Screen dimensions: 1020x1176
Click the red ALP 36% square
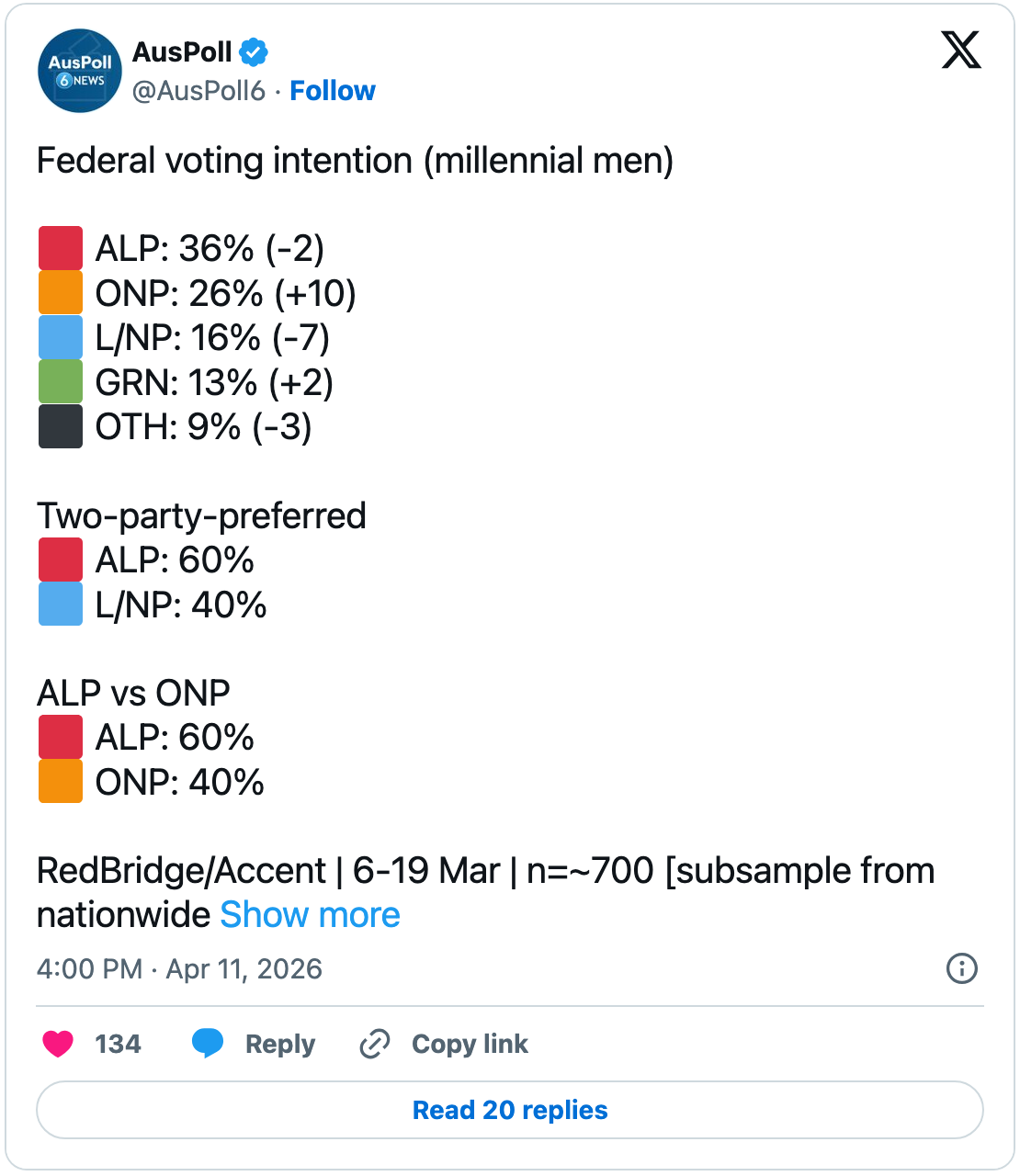tap(61, 248)
